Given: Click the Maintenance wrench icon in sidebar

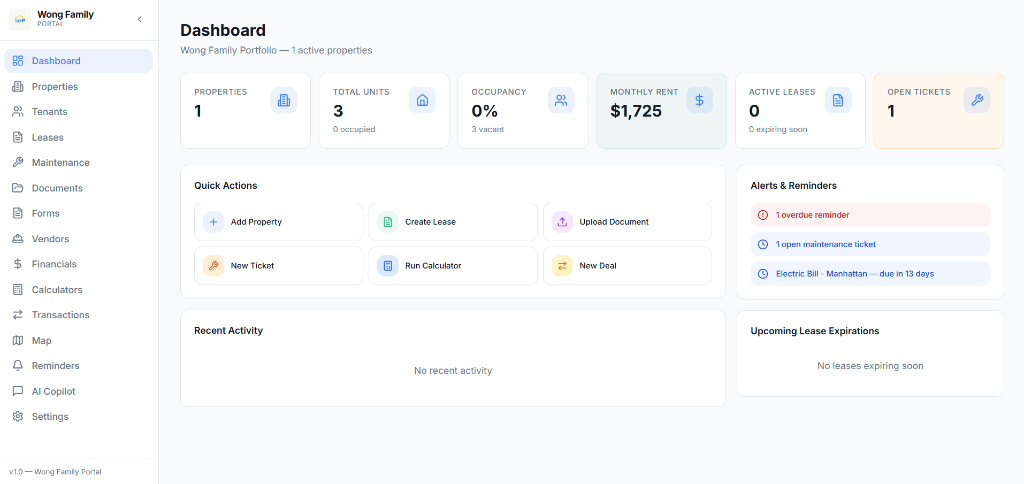Looking at the screenshot, I should click(x=18, y=163).
